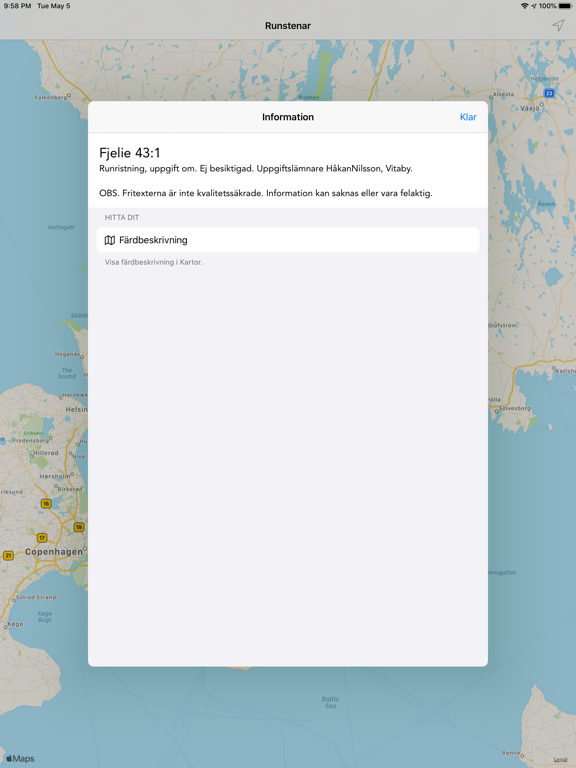Click the Solrød Strand label on map
Viewport: 576px width, 768px height.
point(36,598)
